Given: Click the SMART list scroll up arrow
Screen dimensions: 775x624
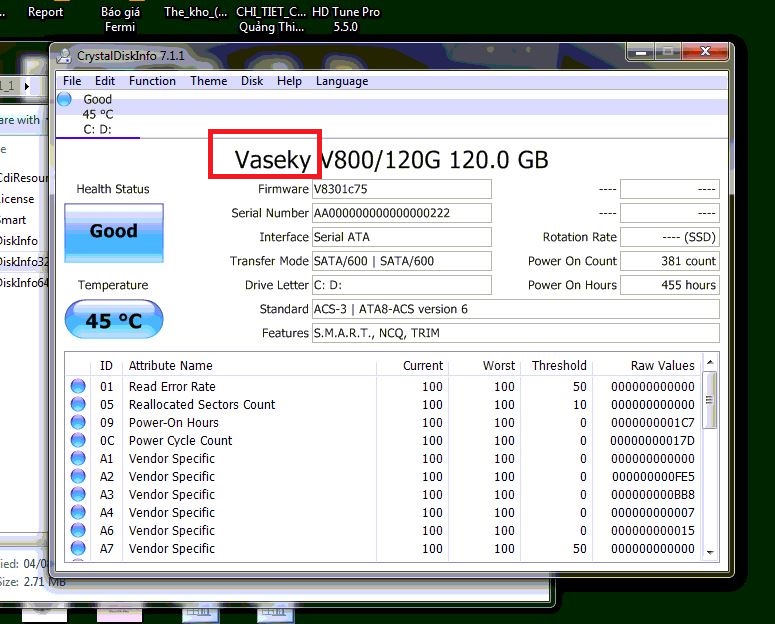Looking at the screenshot, I should coord(710,363).
